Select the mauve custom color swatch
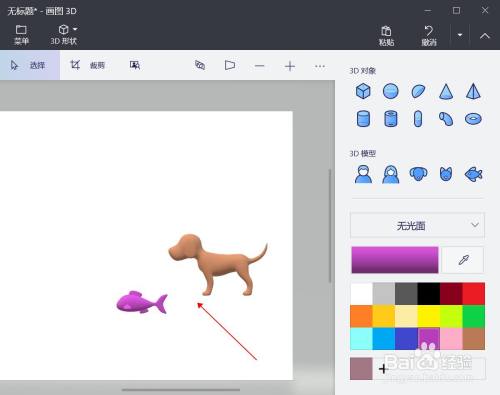The width and height of the screenshot is (500, 395). pyautogui.click(x=361, y=369)
